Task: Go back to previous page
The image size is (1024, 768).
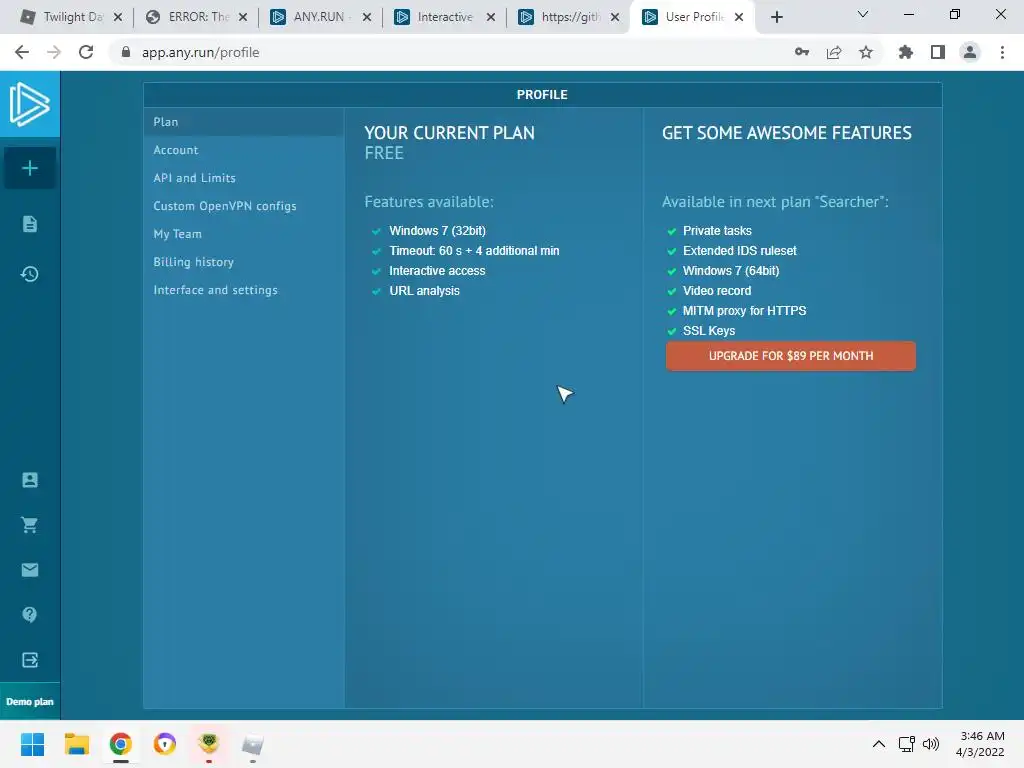Action: coord(22,52)
